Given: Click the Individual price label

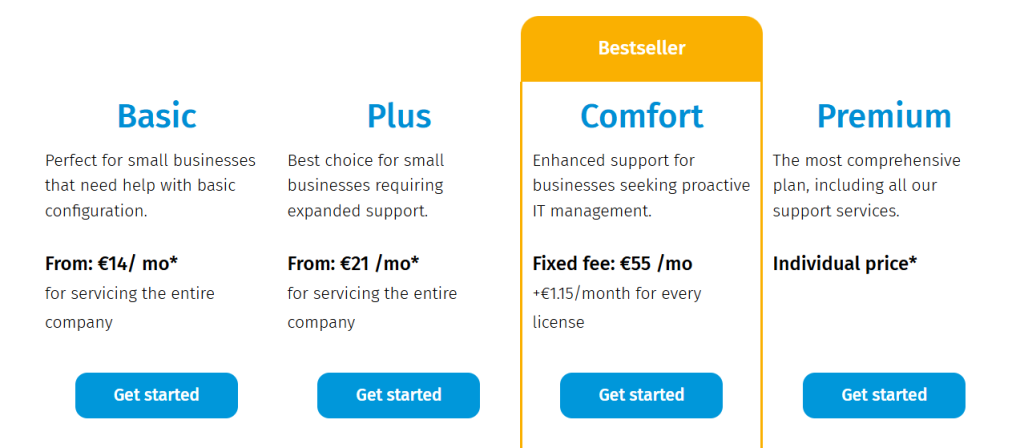Looking at the screenshot, I should tap(845, 264).
